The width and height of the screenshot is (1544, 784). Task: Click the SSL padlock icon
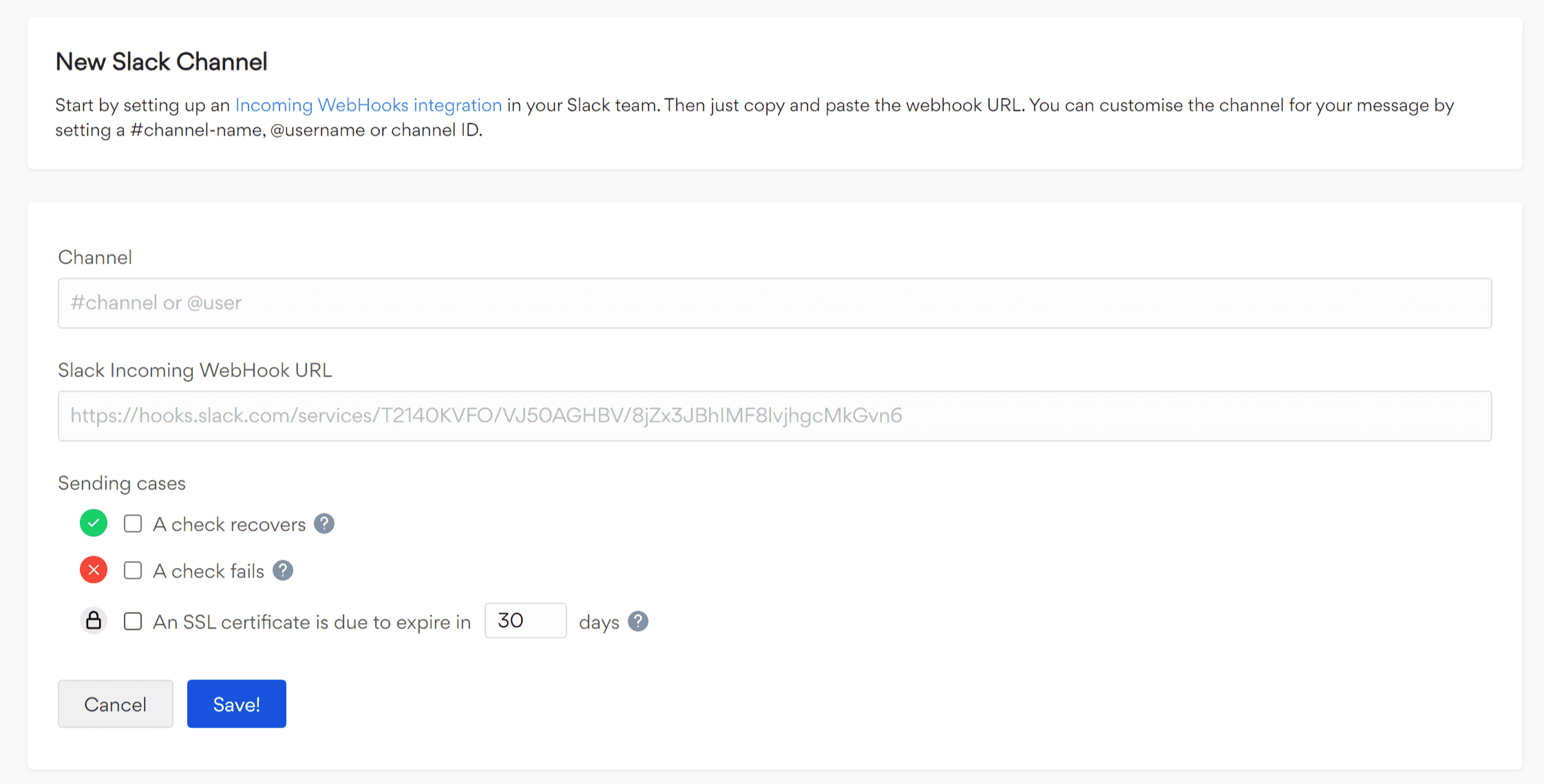(x=94, y=621)
